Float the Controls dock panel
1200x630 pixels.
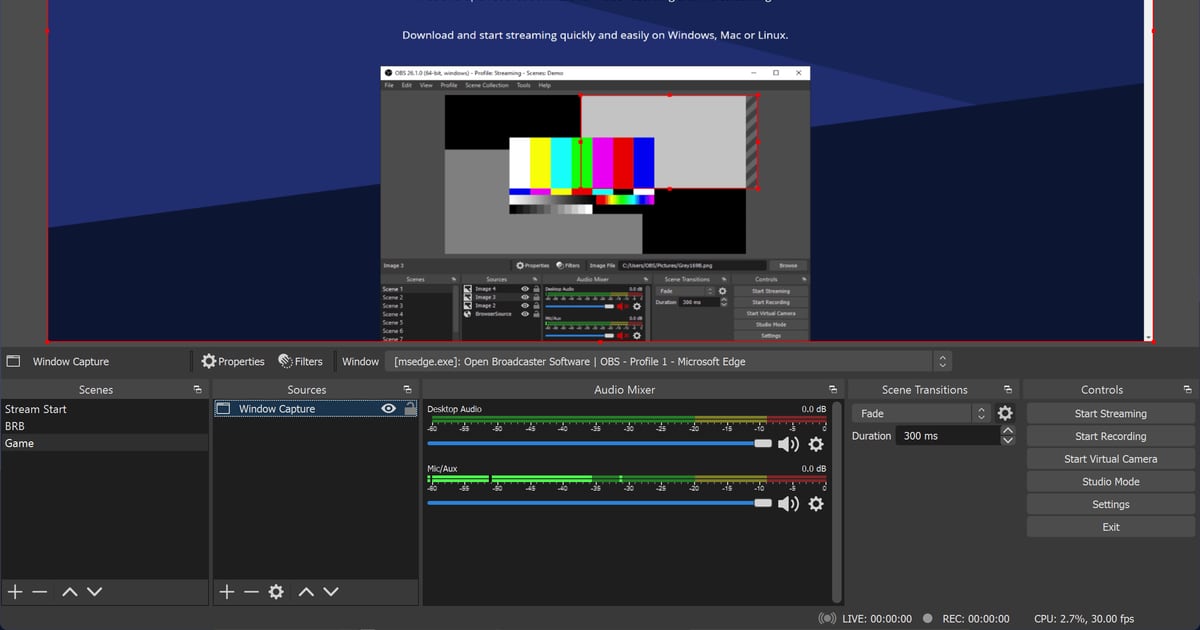pos(1187,389)
